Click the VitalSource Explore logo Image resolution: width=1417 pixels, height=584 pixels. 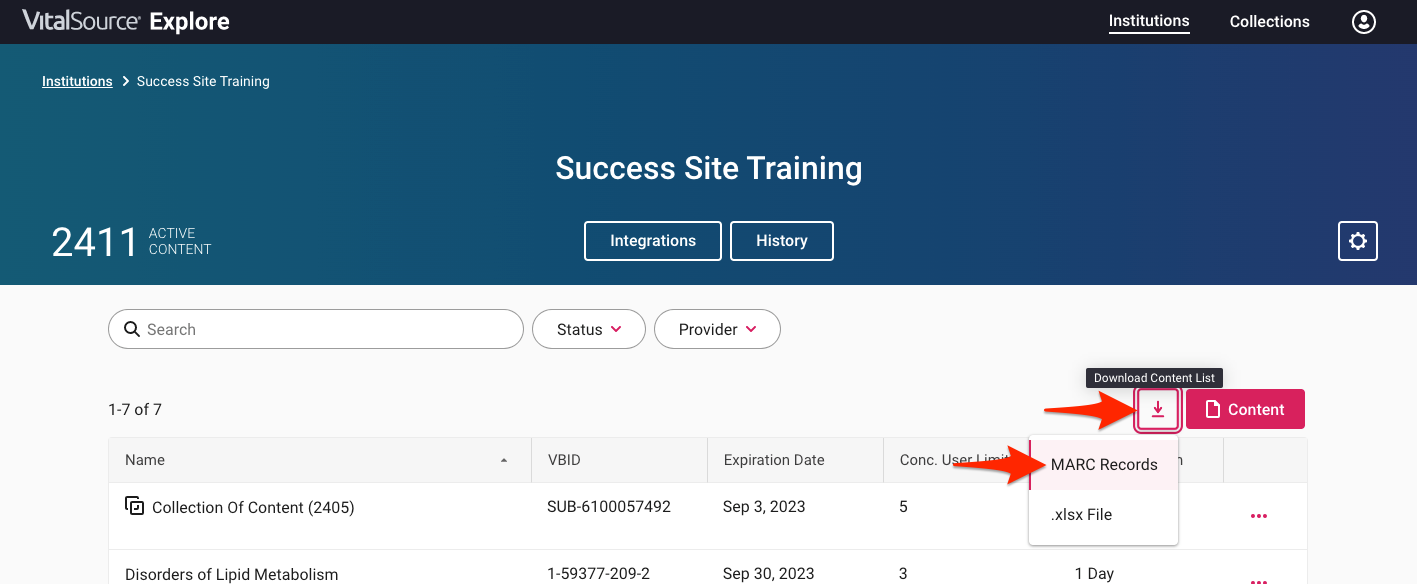tap(125, 20)
